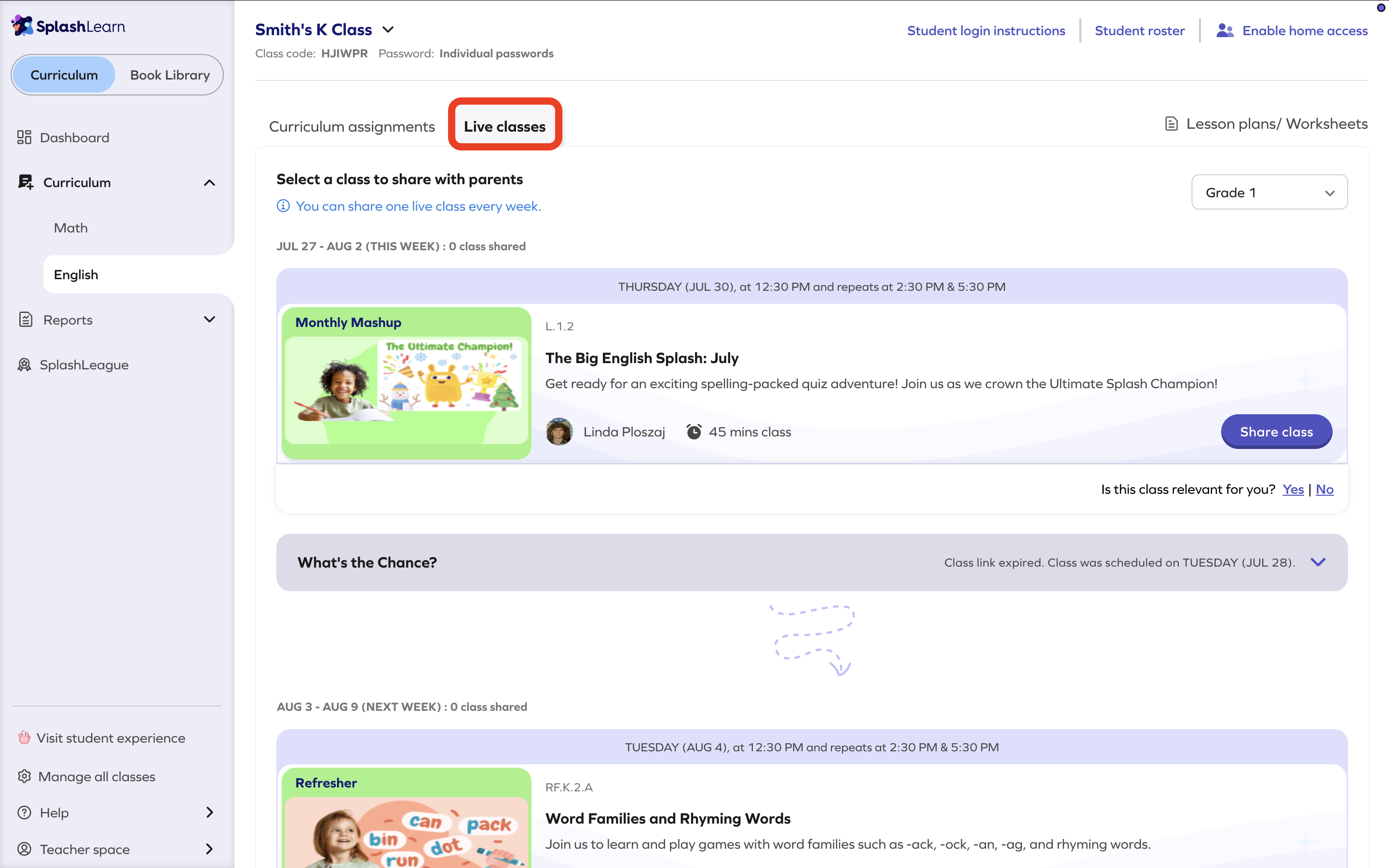Share The Big English Splash: July class
1389x868 pixels.
click(x=1277, y=432)
